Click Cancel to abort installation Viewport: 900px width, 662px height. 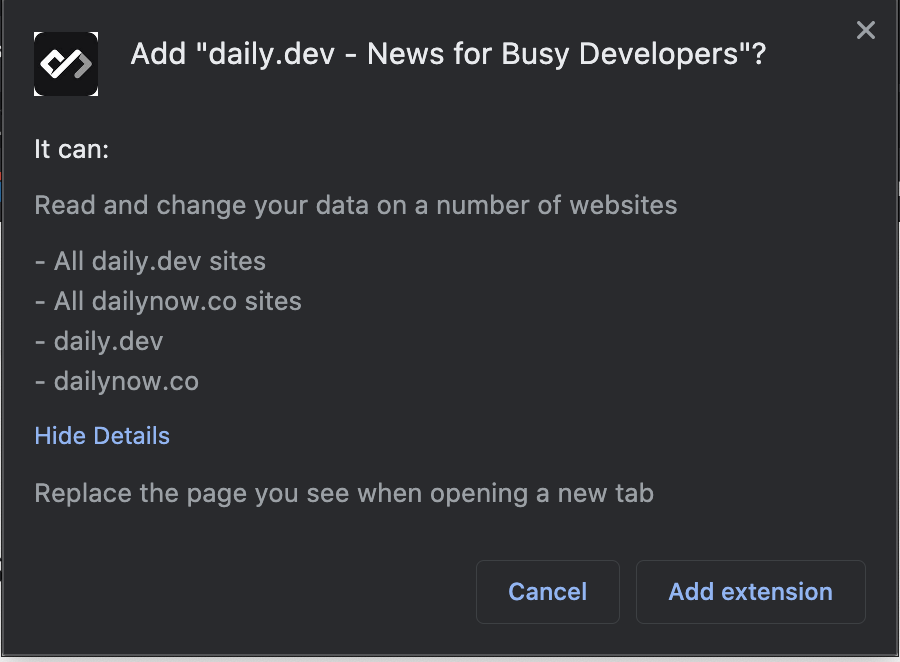[x=547, y=591]
